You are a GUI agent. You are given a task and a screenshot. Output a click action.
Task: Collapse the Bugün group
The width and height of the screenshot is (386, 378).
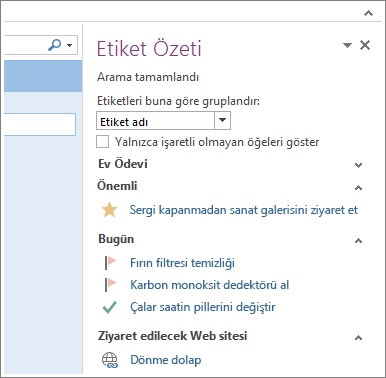(359, 241)
